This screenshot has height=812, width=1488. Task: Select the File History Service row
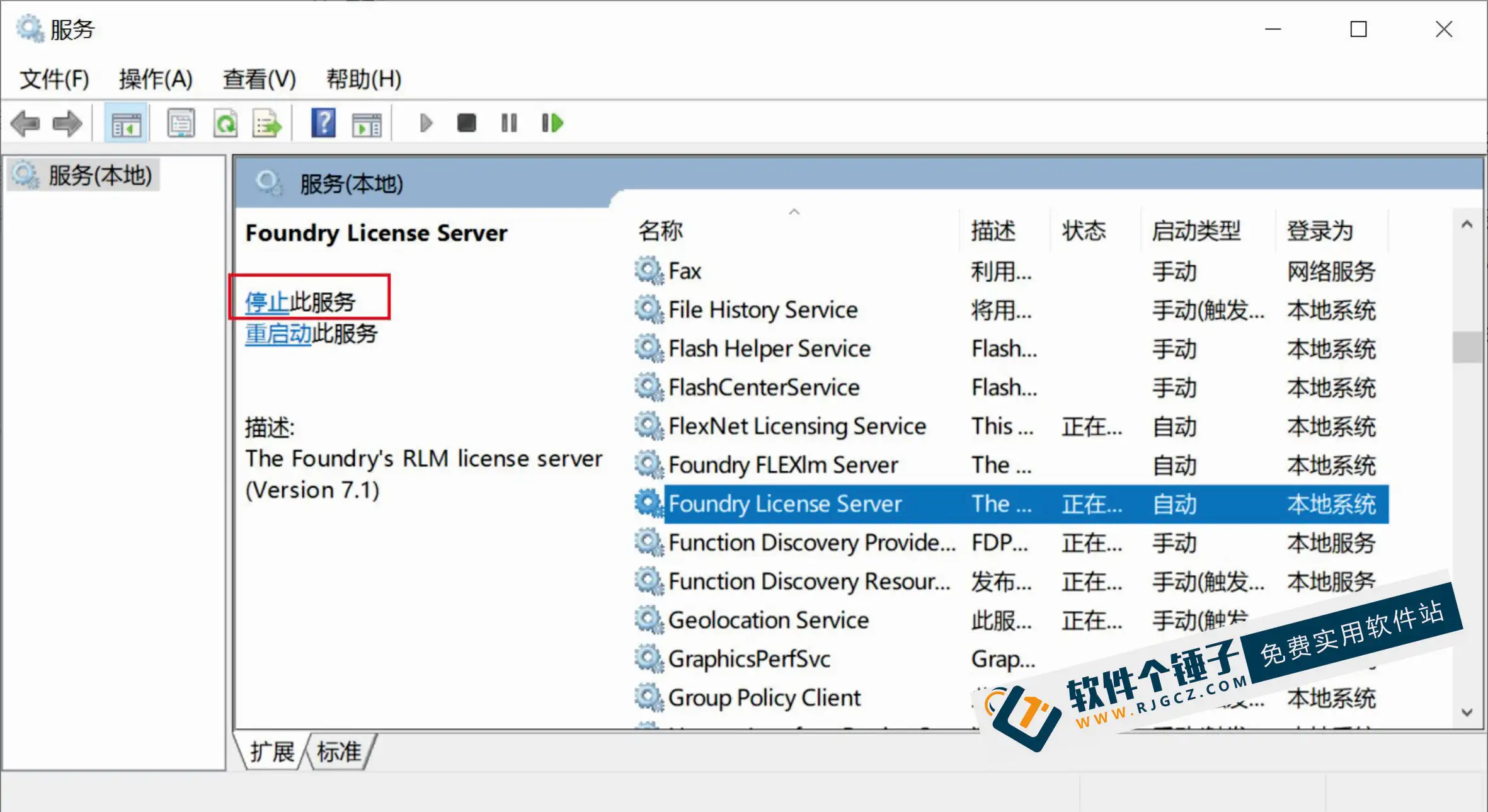point(1011,310)
